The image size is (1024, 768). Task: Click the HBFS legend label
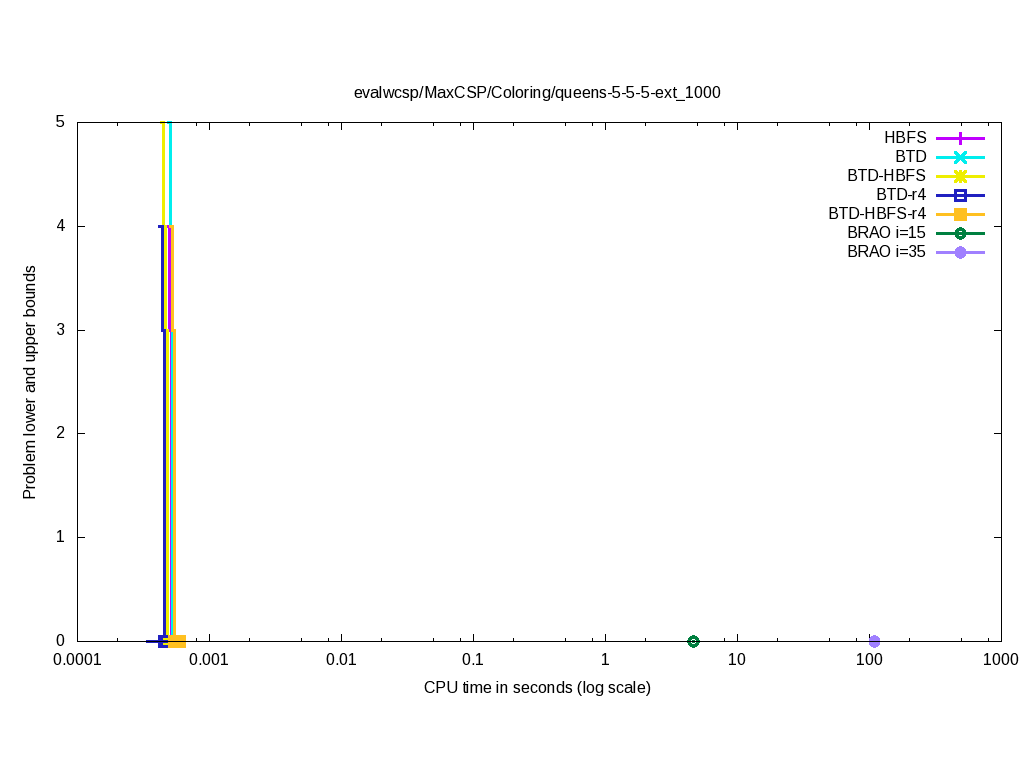tap(905, 138)
